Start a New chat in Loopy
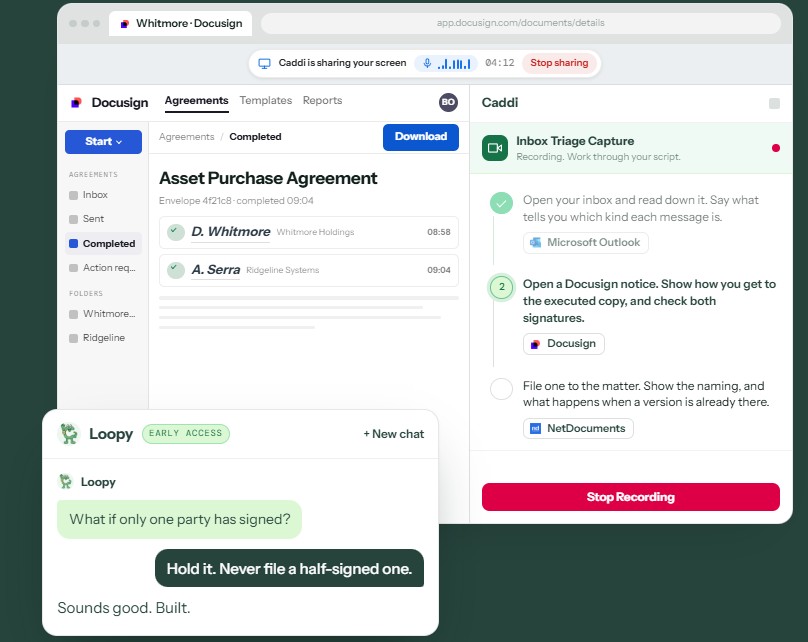 (x=393, y=434)
